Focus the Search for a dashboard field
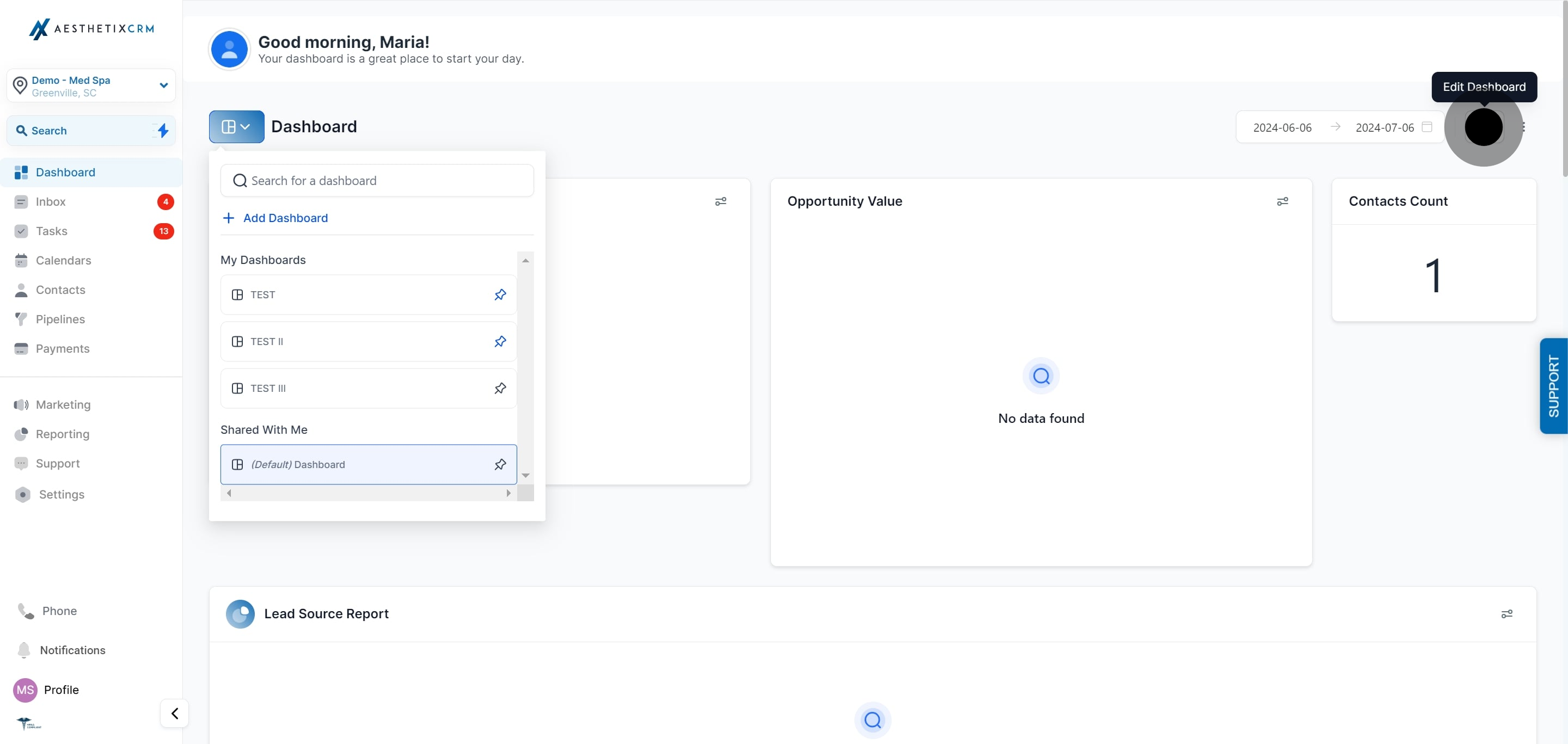 (377, 181)
